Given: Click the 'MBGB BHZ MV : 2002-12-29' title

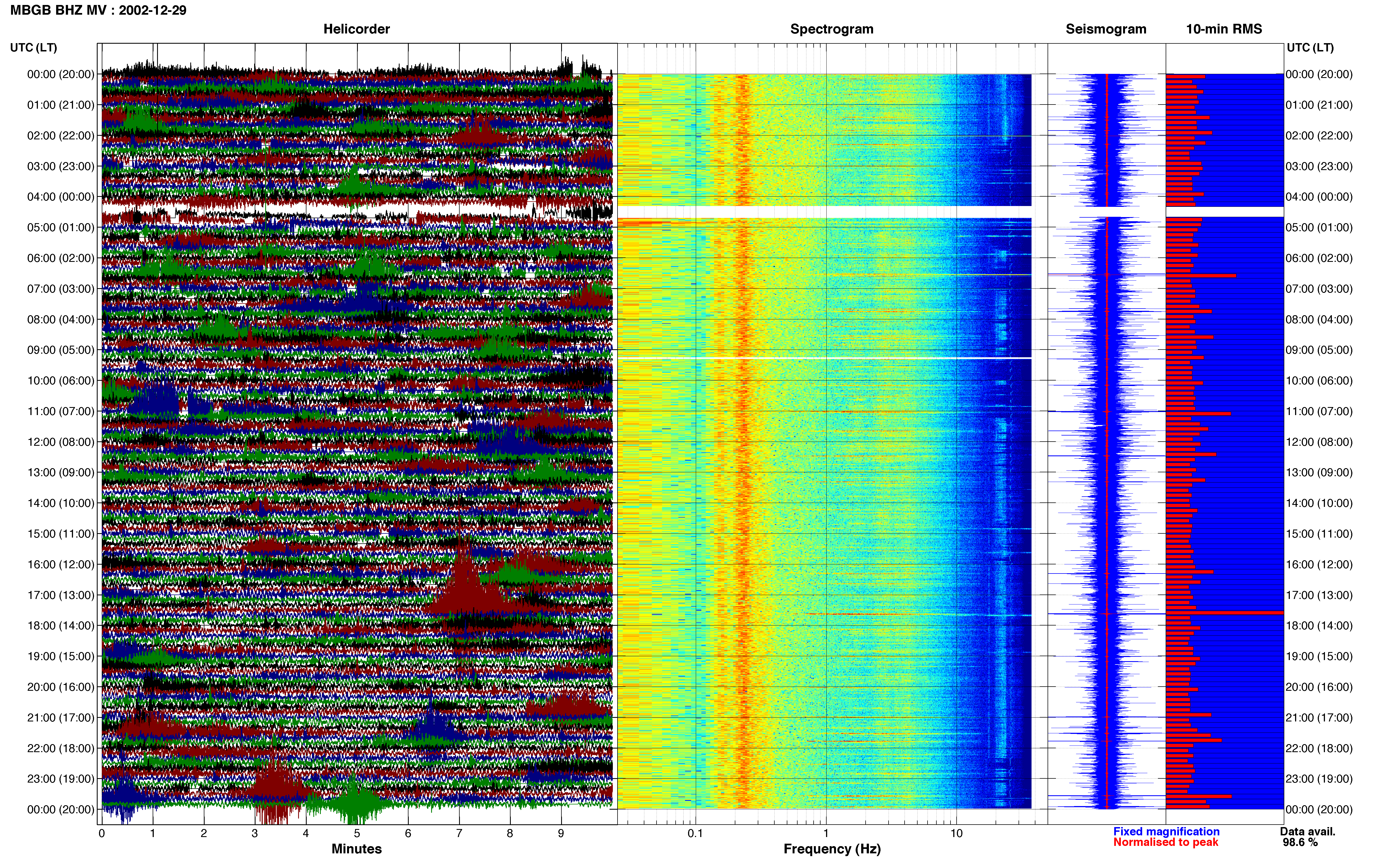Looking at the screenshot, I should pyautogui.click(x=98, y=10).
